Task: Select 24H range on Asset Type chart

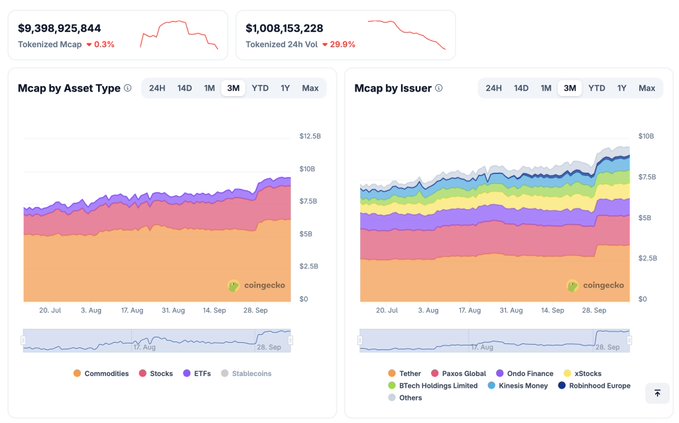Action: pyautogui.click(x=157, y=88)
